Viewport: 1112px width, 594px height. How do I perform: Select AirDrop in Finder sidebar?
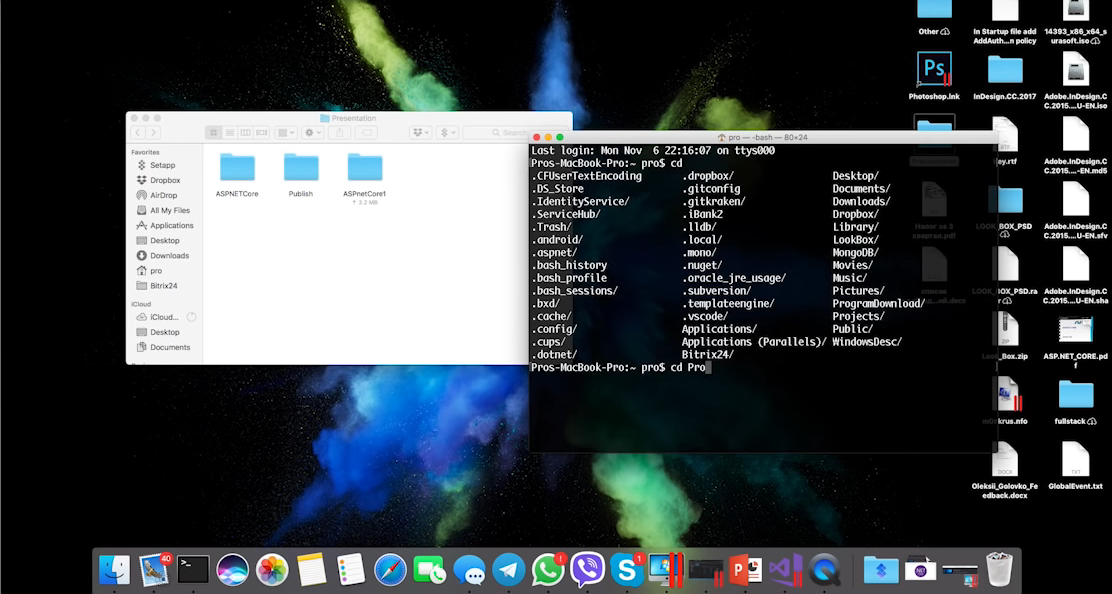pyautogui.click(x=164, y=195)
